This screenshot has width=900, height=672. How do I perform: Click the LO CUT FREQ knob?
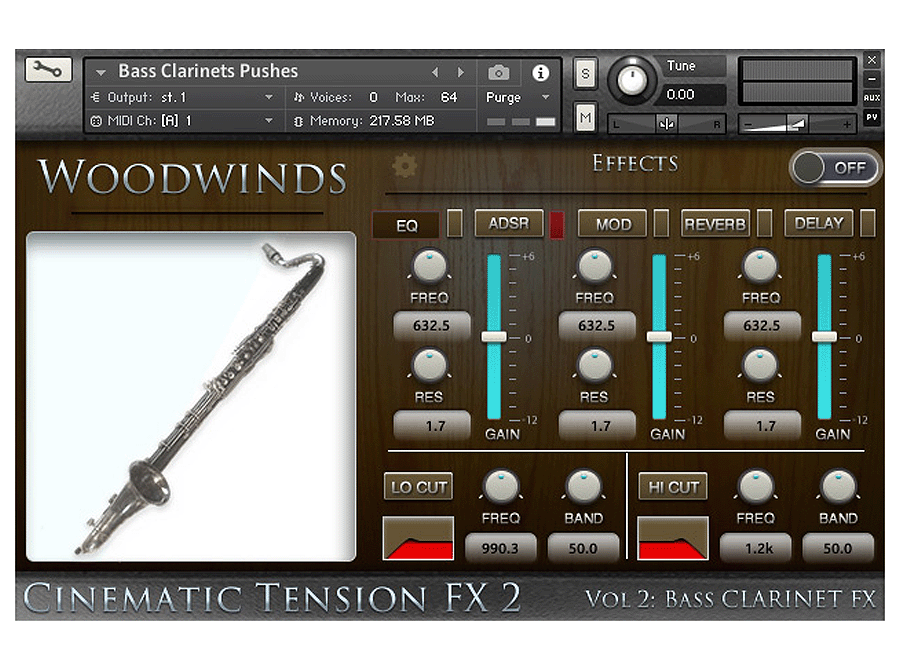click(x=501, y=487)
